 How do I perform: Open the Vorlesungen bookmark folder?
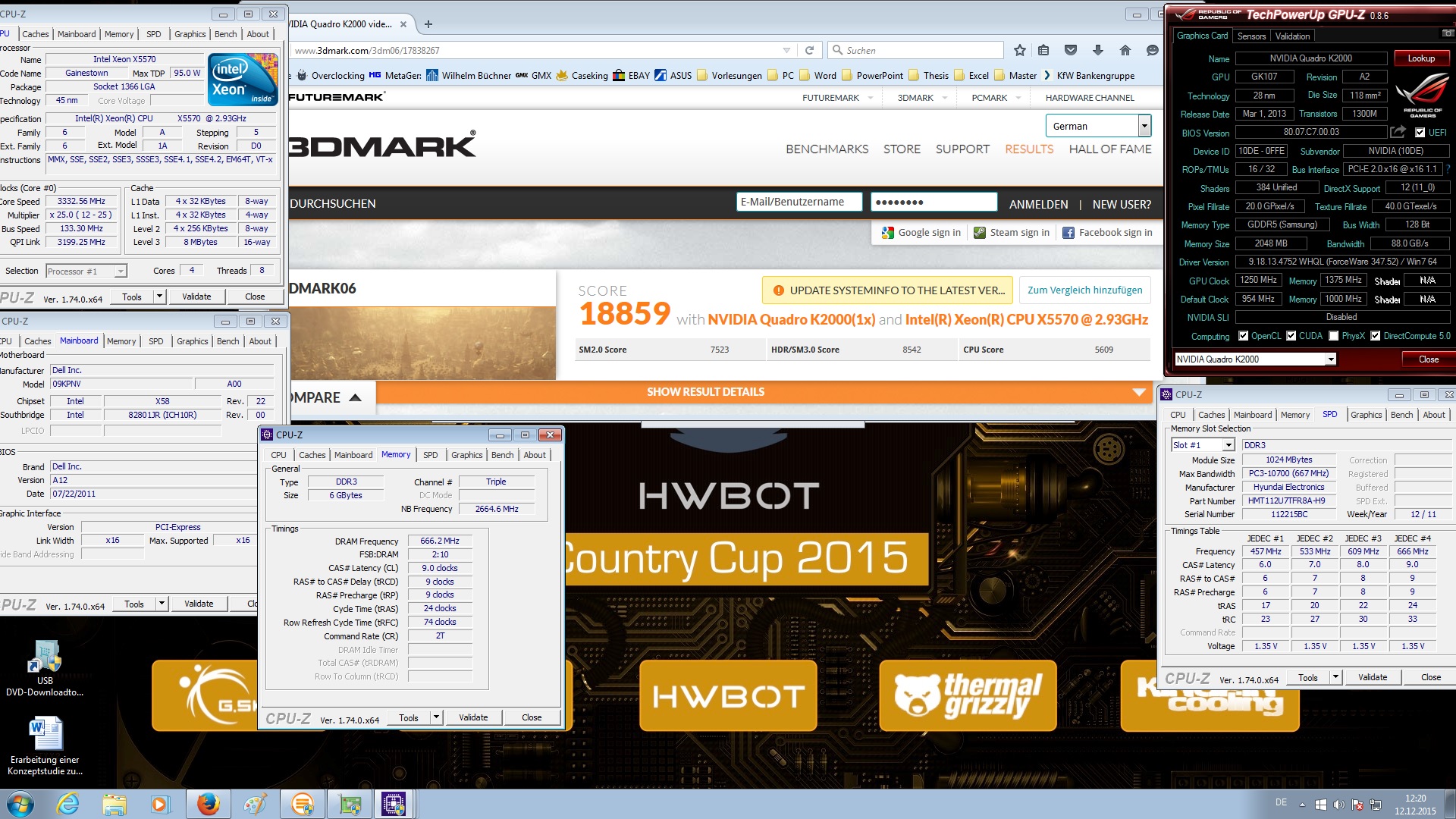730,75
